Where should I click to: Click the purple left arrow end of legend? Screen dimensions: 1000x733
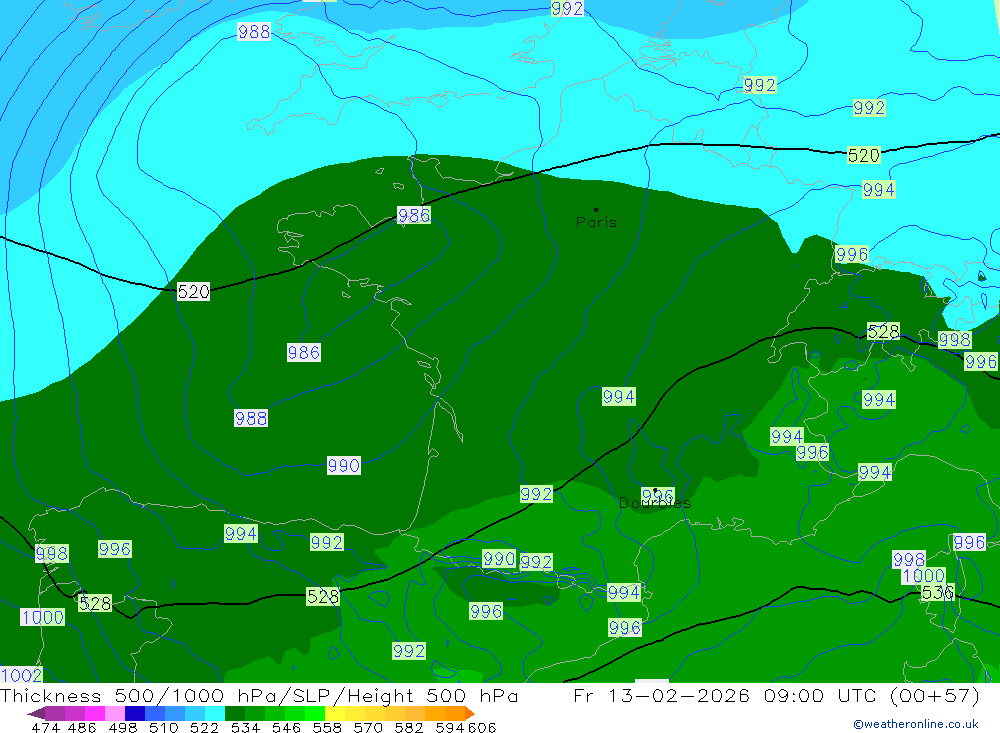pyautogui.click(x=36, y=713)
